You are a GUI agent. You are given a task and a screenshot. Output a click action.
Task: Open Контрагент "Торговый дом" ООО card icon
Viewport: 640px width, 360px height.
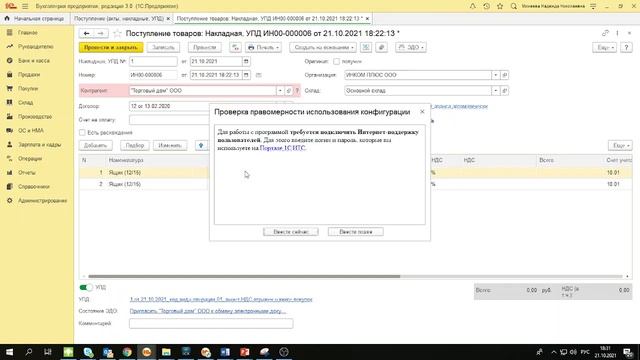click(x=289, y=91)
